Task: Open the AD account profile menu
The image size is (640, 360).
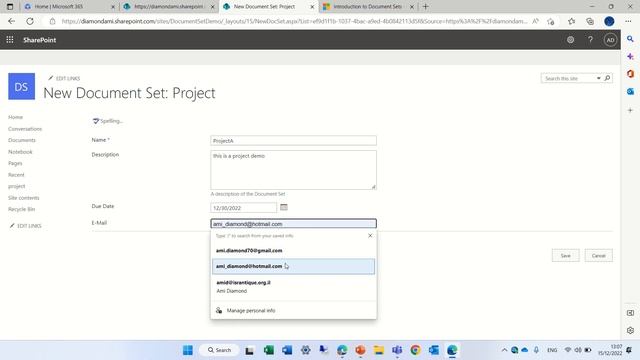Action: tap(610, 40)
